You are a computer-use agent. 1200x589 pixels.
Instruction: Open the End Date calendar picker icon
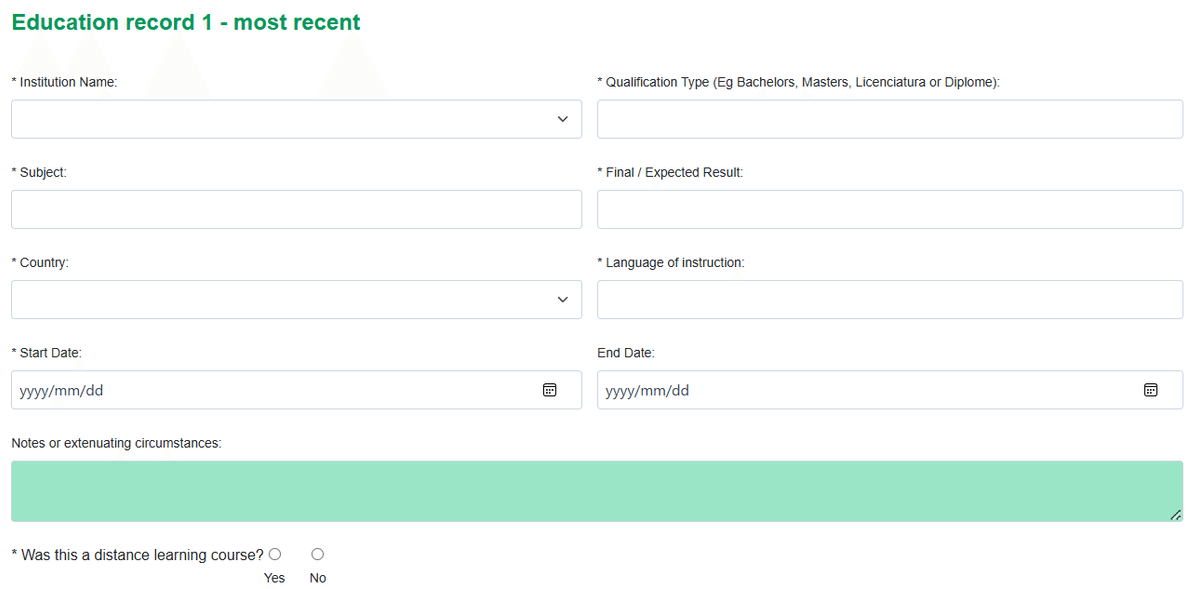point(1150,390)
